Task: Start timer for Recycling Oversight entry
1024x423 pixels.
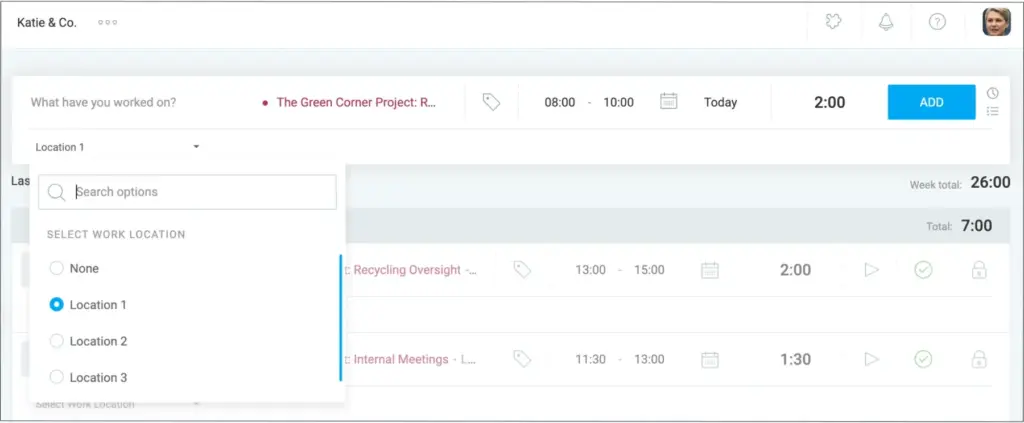Action: point(871,270)
